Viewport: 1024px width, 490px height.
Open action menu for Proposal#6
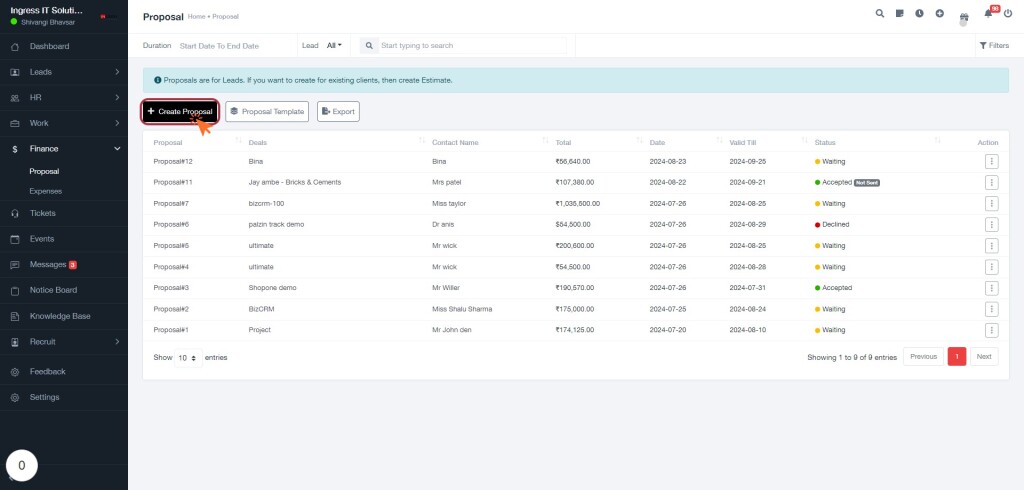pyautogui.click(x=991, y=225)
